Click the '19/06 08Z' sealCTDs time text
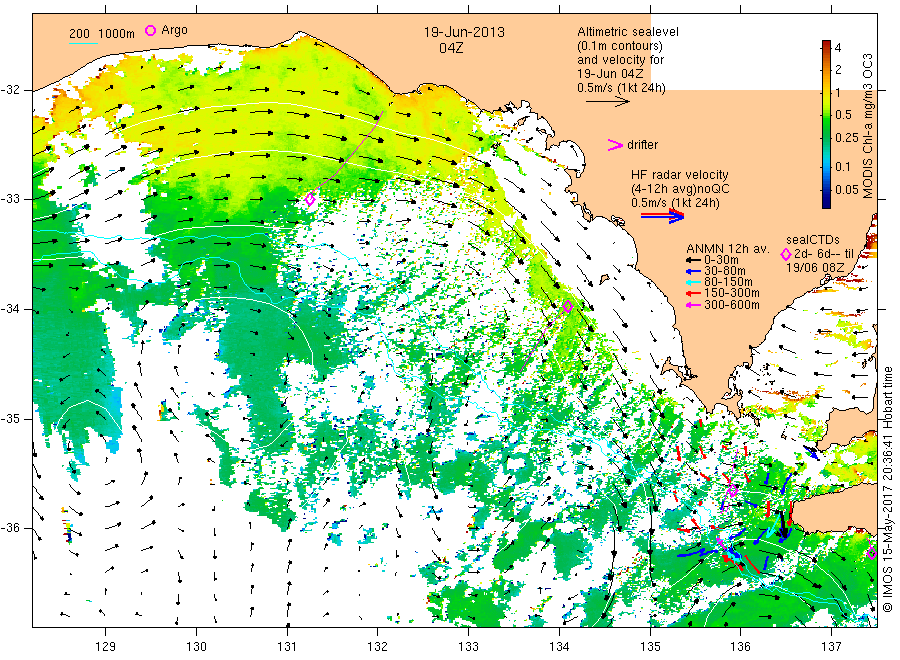This screenshot has width=900, height=660. click(814, 268)
